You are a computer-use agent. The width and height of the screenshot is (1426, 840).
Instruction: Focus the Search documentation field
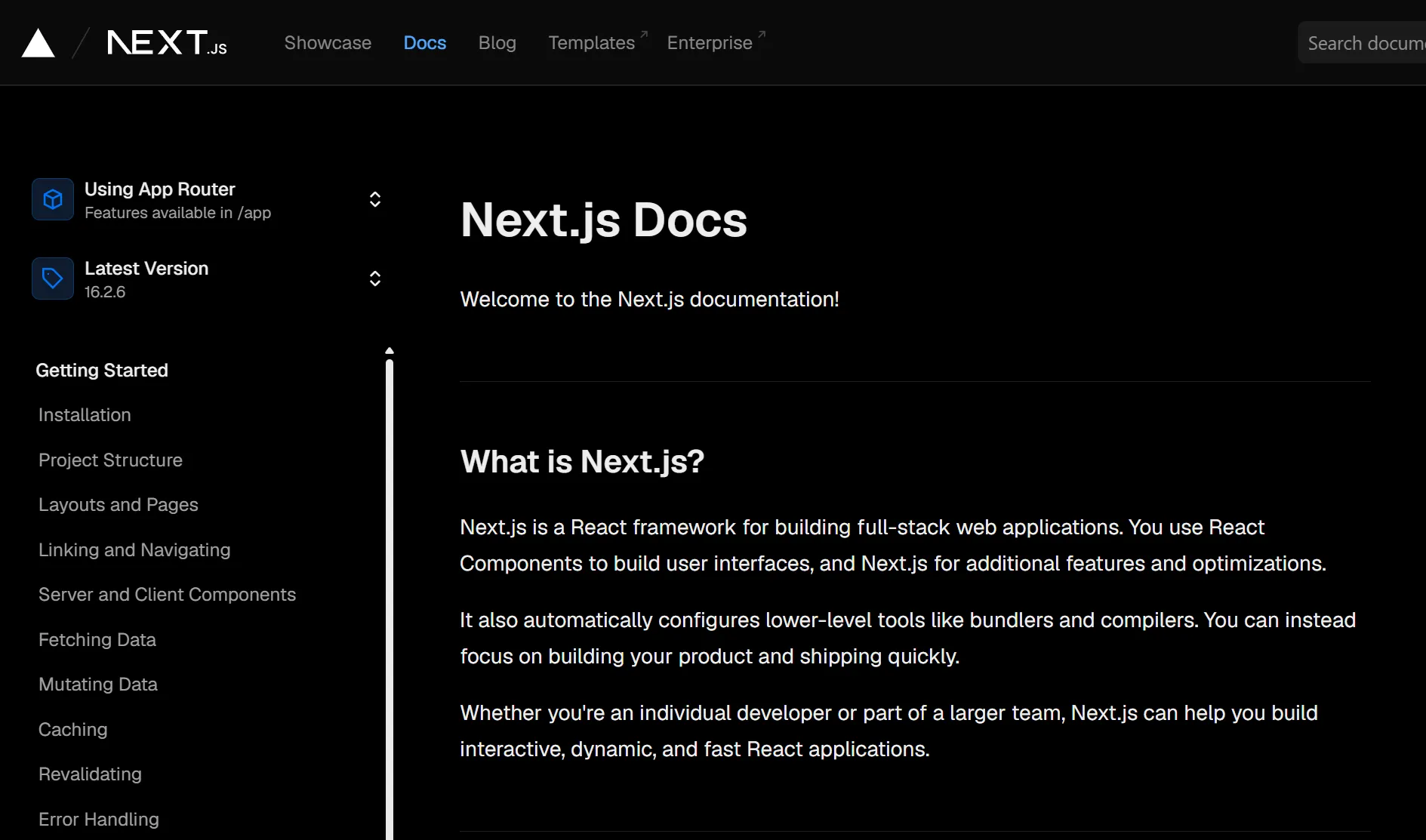click(1362, 43)
